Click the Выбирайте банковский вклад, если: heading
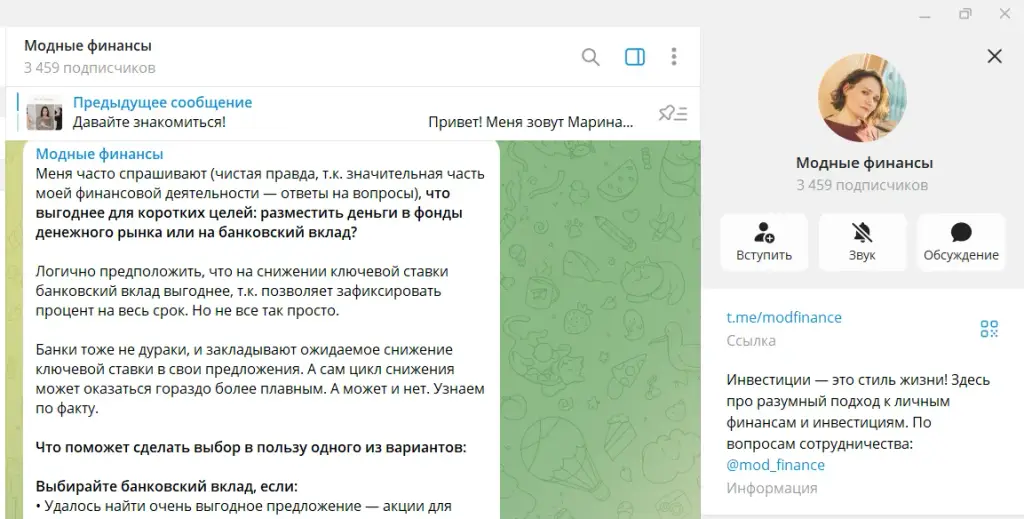 (167, 487)
